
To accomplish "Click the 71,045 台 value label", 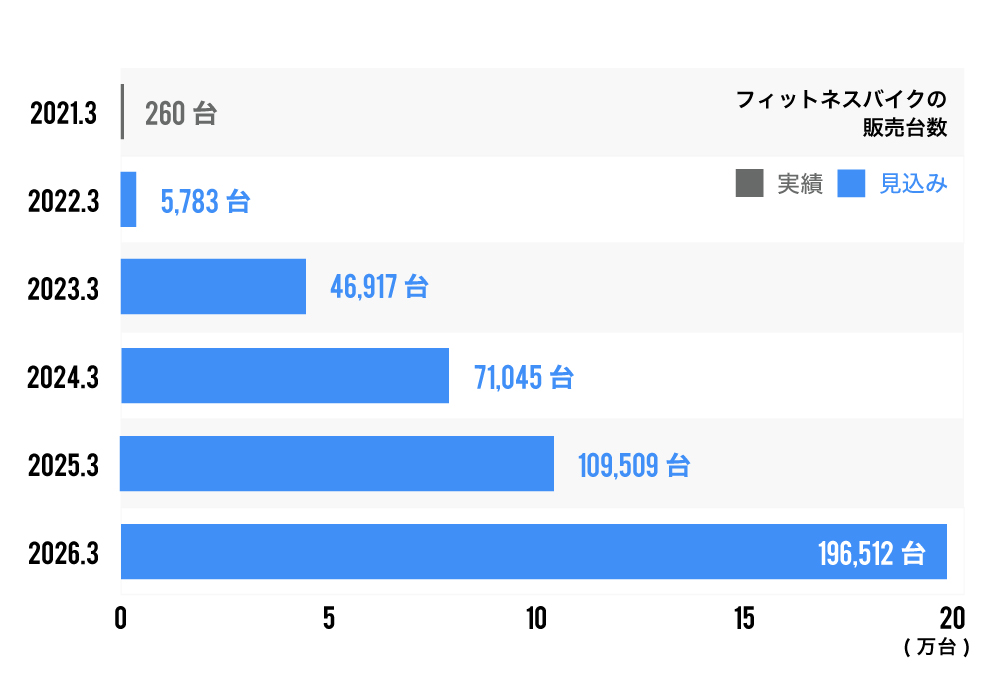I will (523, 377).
